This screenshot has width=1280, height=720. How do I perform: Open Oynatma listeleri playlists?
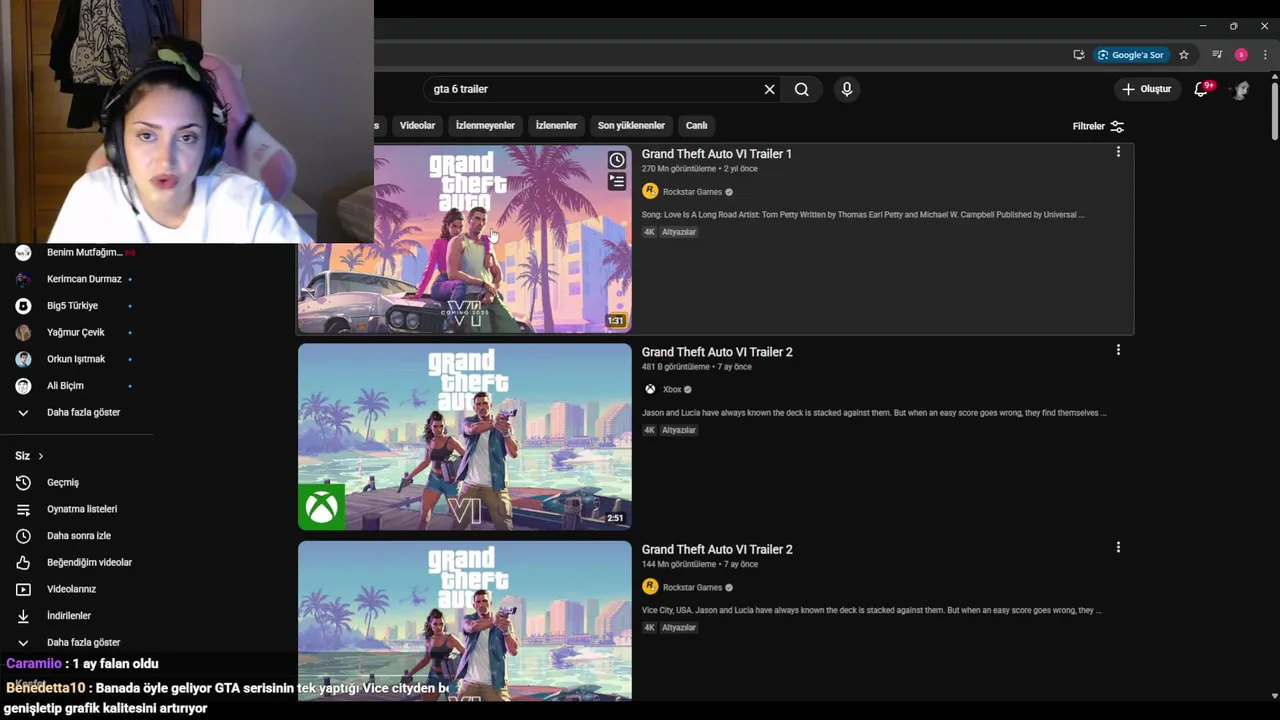(x=75, y=509)
